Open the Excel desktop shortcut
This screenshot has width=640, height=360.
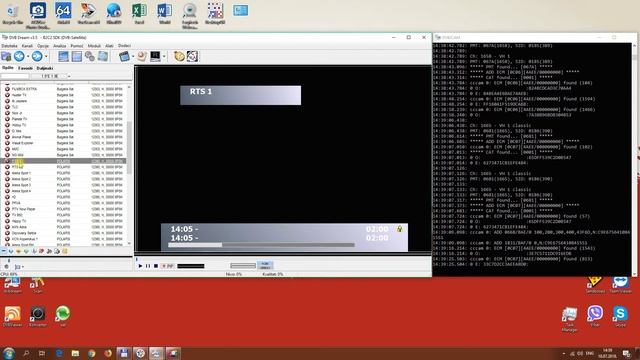point(139,13)
